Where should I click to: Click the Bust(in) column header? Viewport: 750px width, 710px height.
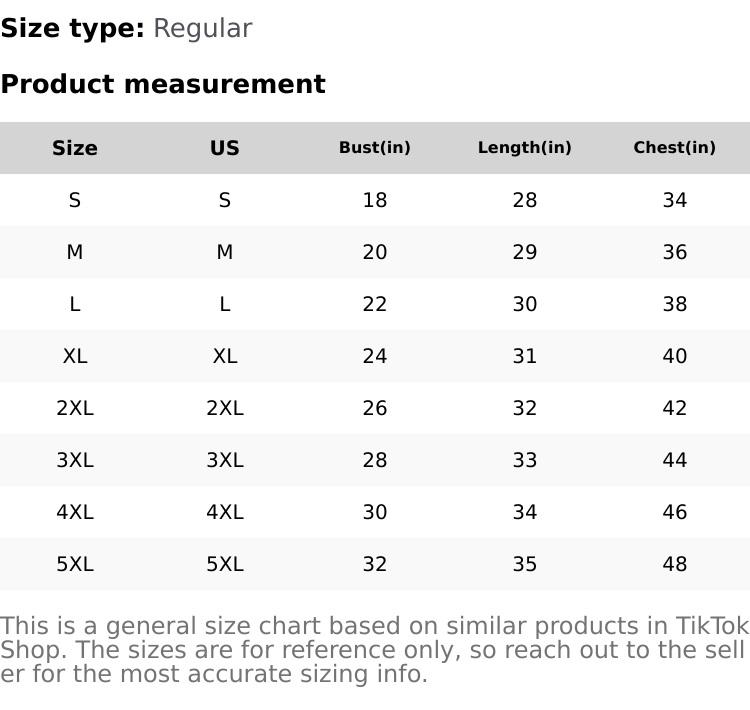(375, 148)
